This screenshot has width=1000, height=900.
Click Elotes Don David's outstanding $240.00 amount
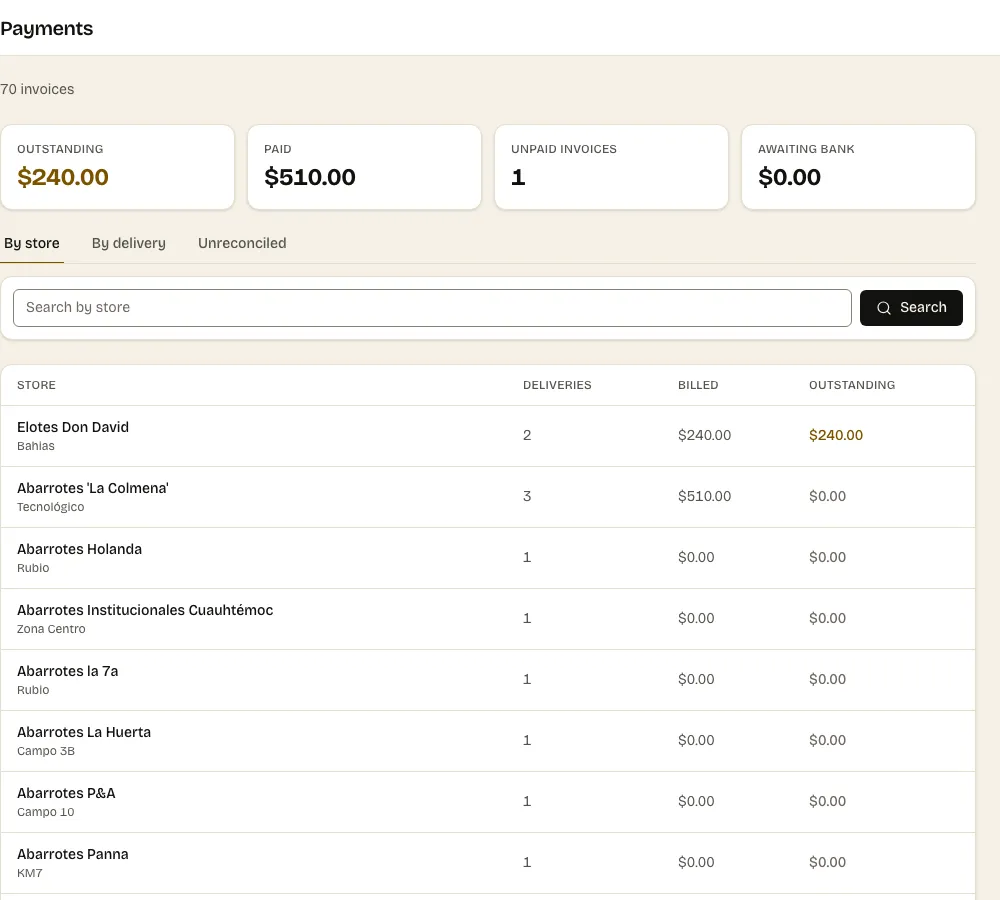pyautogui.click(x=835, y=435)
